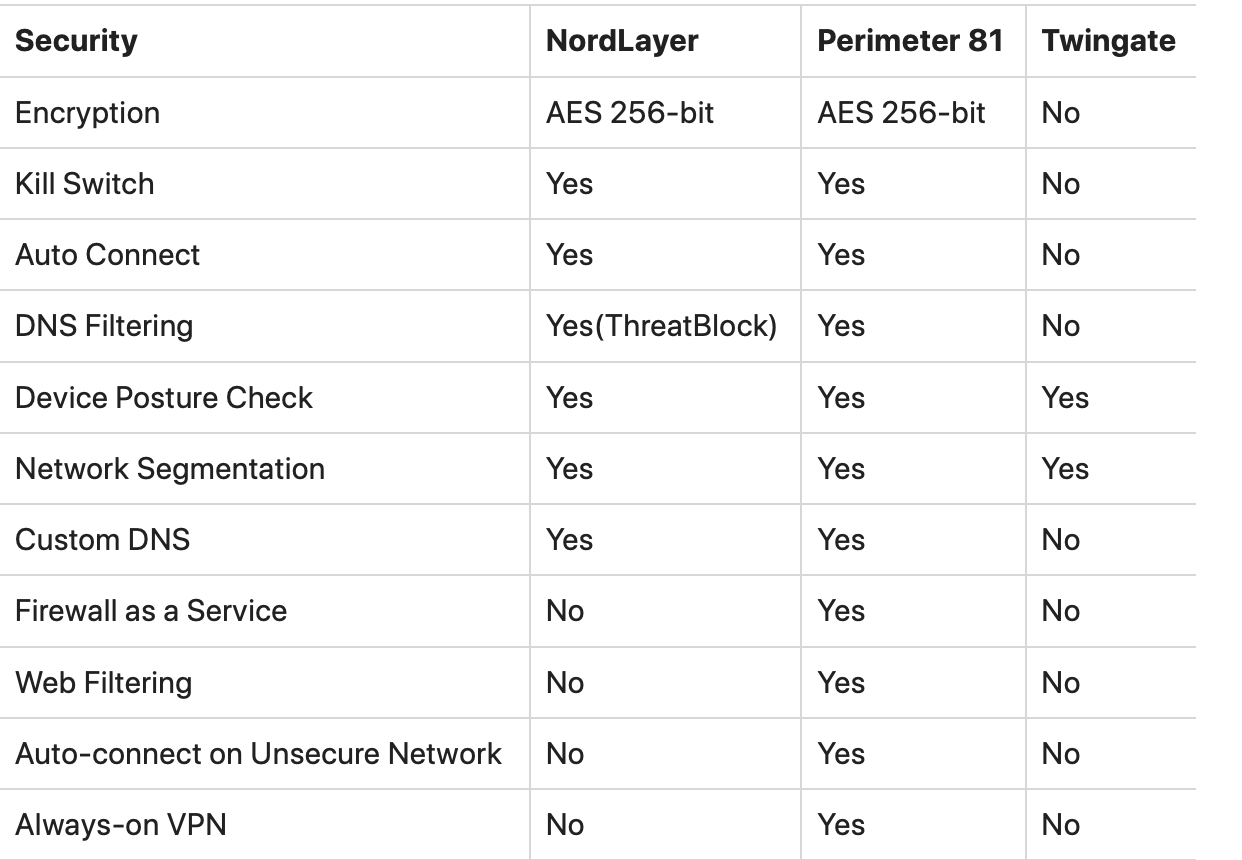The image size is (1242, 860).
Task: Click the Kill Switch row label
Action: [85, 184]
